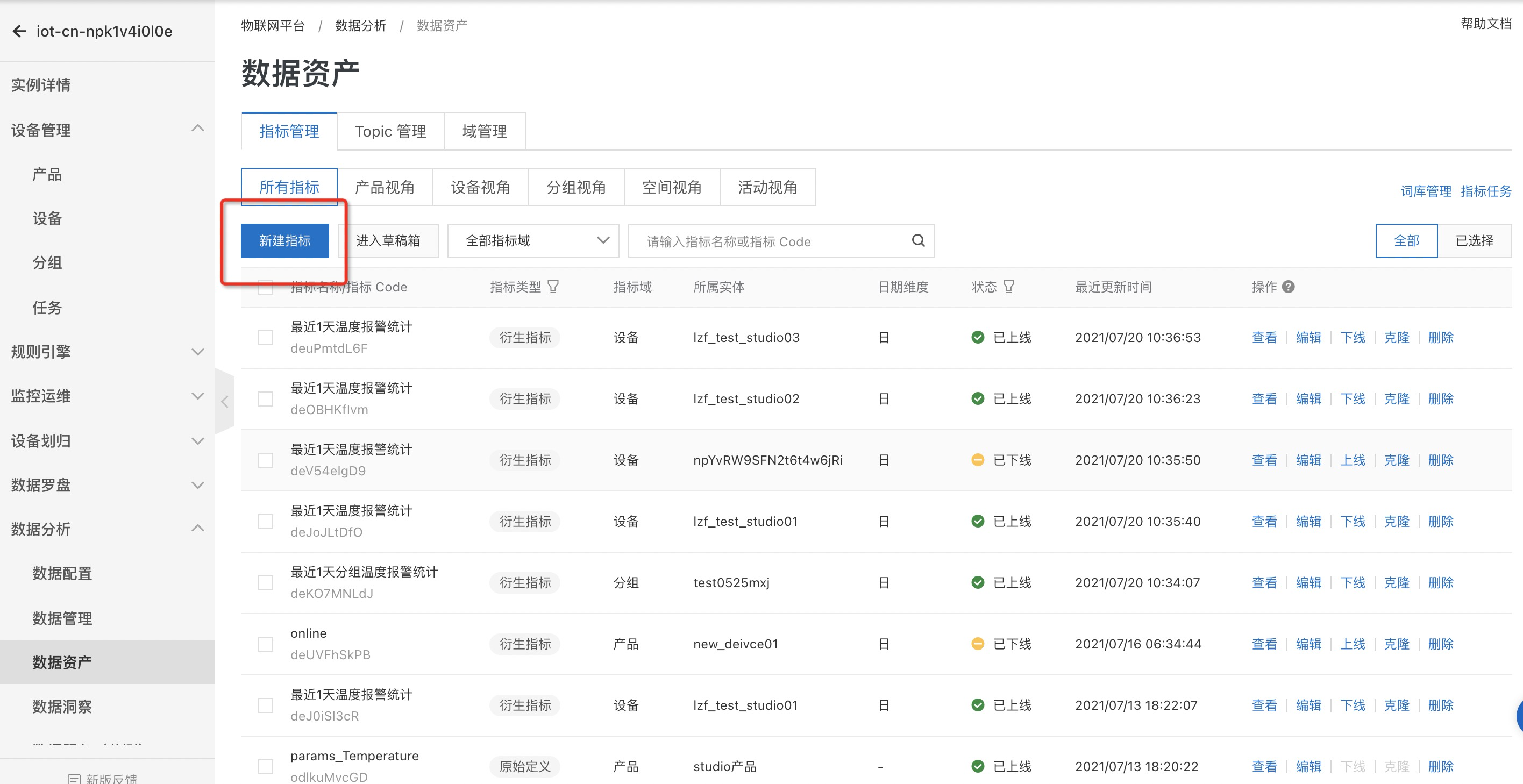
Task: Open the 全部指标域 dropdown
Action: (533, 241)
